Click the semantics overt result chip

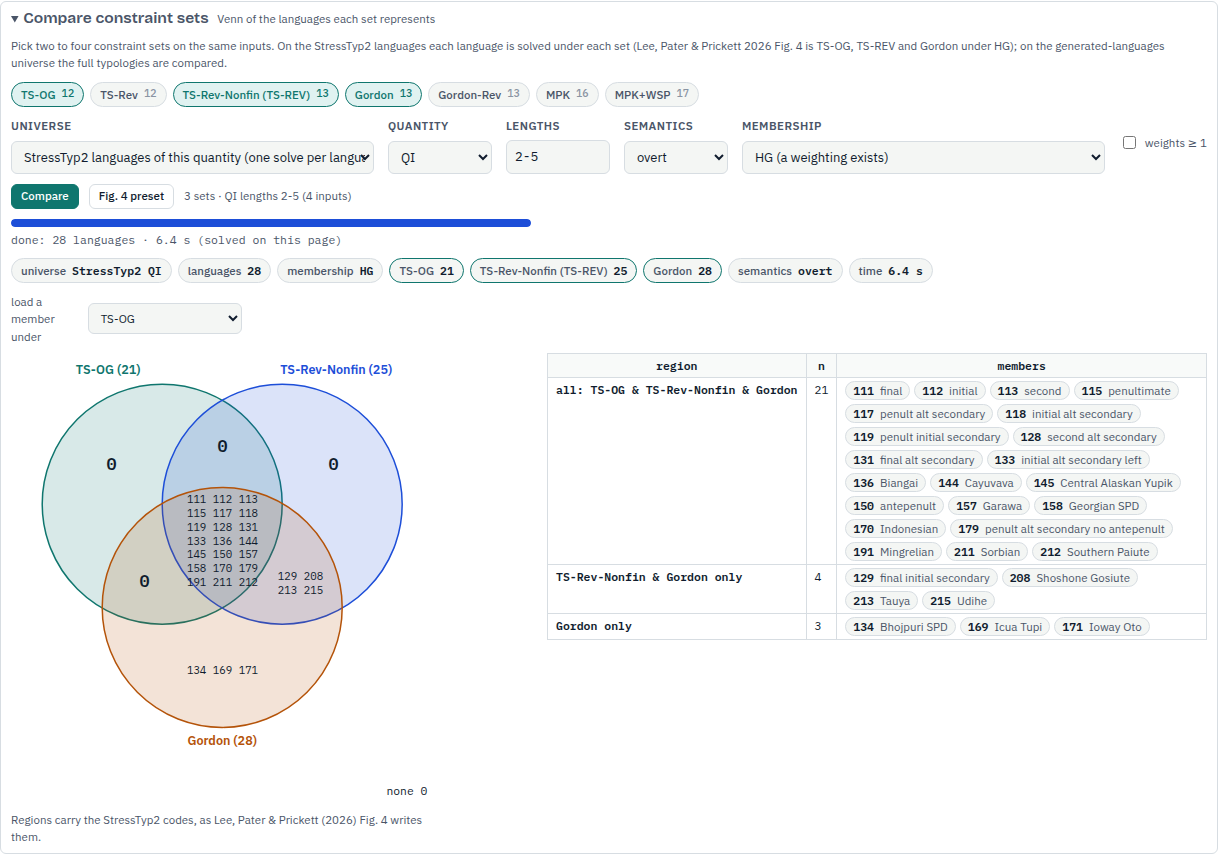click(785, 271)
